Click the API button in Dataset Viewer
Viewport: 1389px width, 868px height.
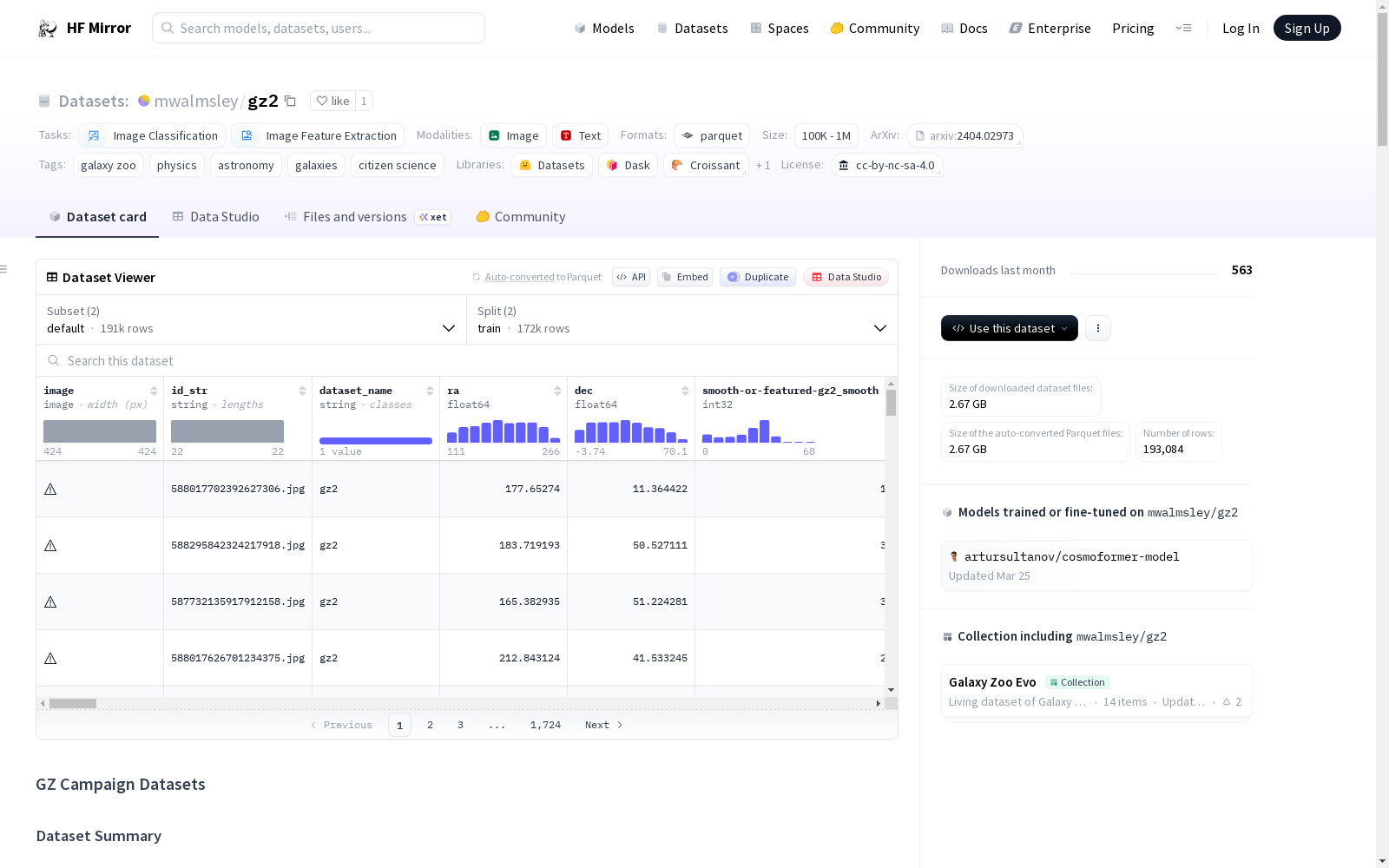(x=631, y=277)
